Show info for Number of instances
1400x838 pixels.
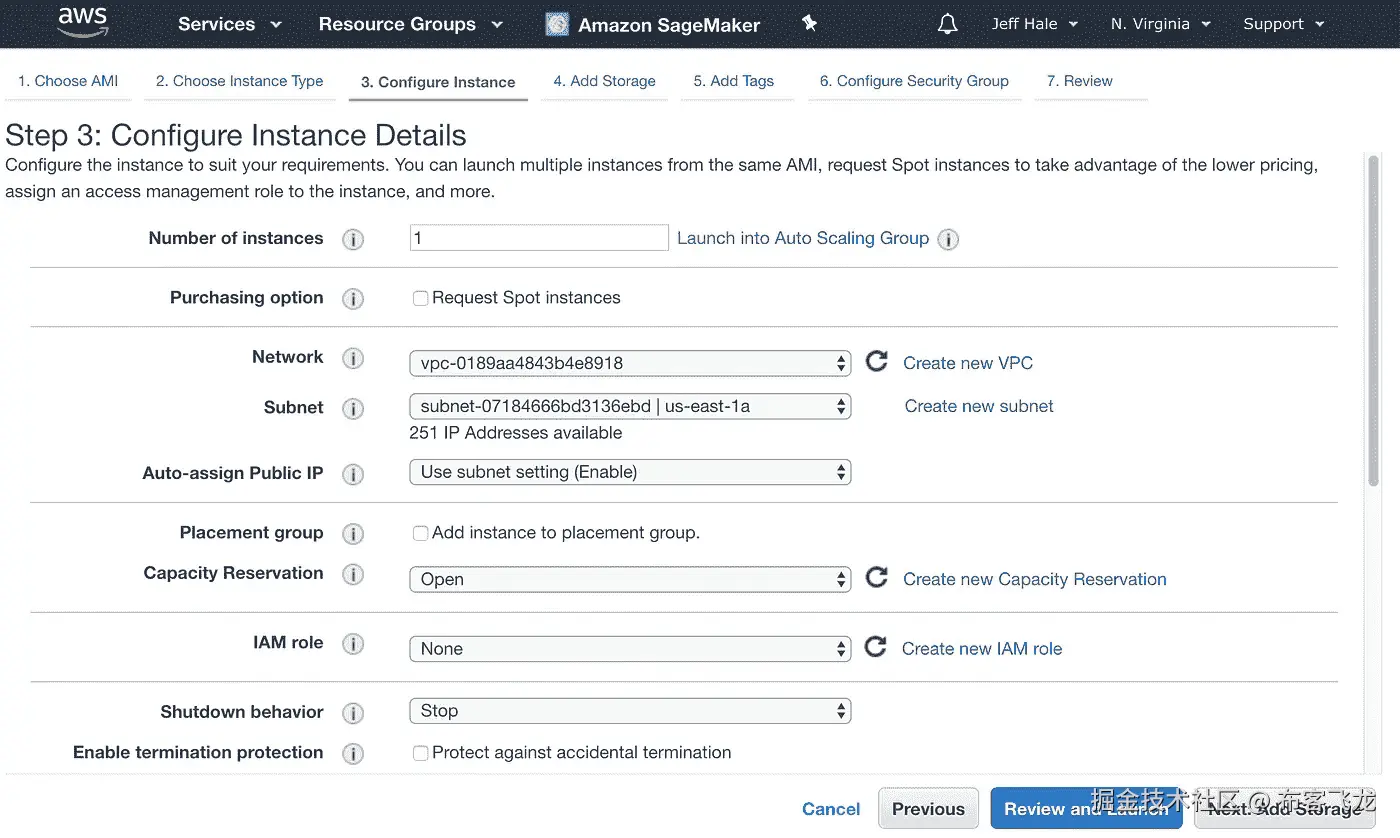click(x=353, y=239)
